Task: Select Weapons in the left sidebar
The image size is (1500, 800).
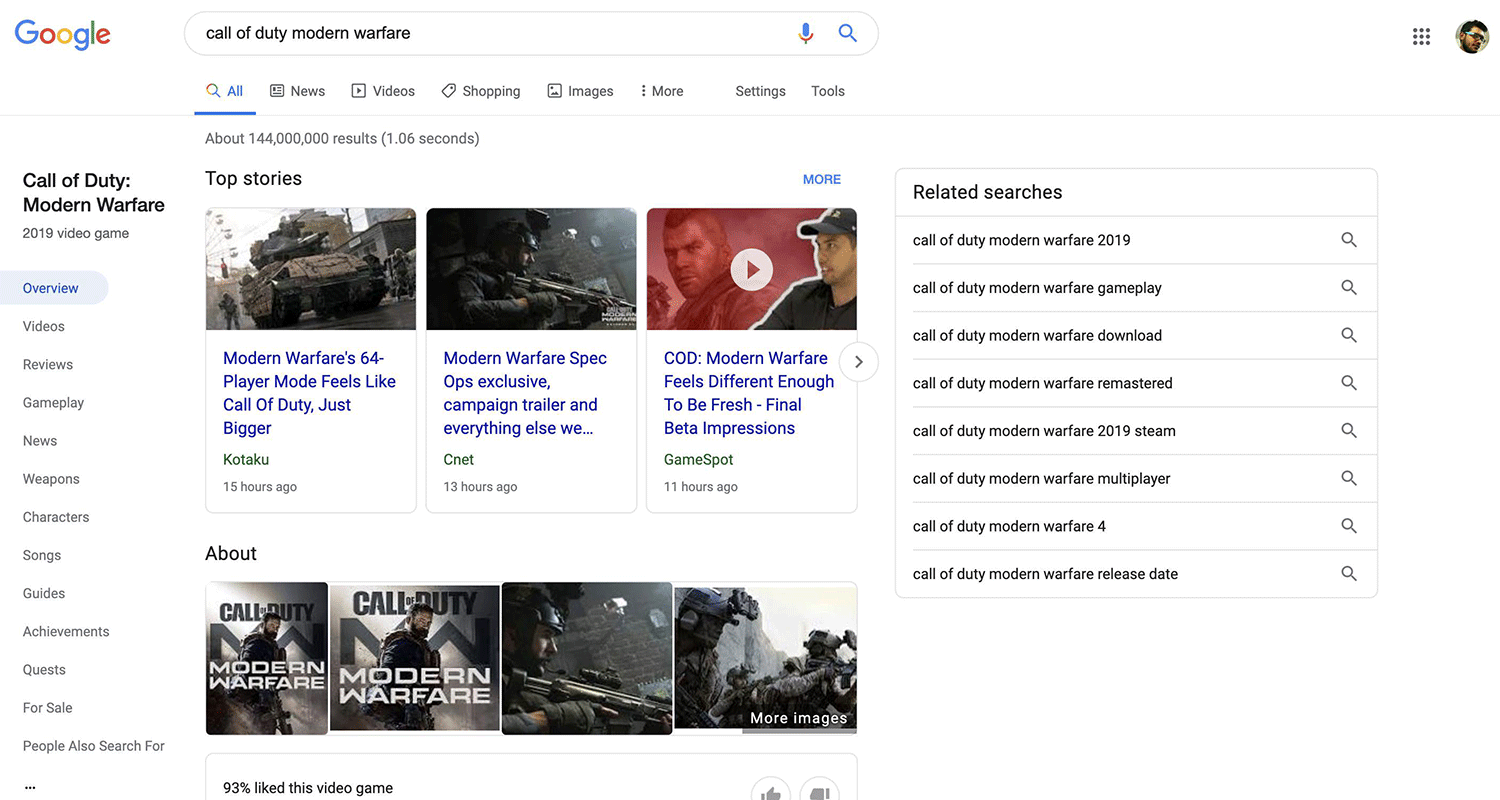Action: (51, 479)
